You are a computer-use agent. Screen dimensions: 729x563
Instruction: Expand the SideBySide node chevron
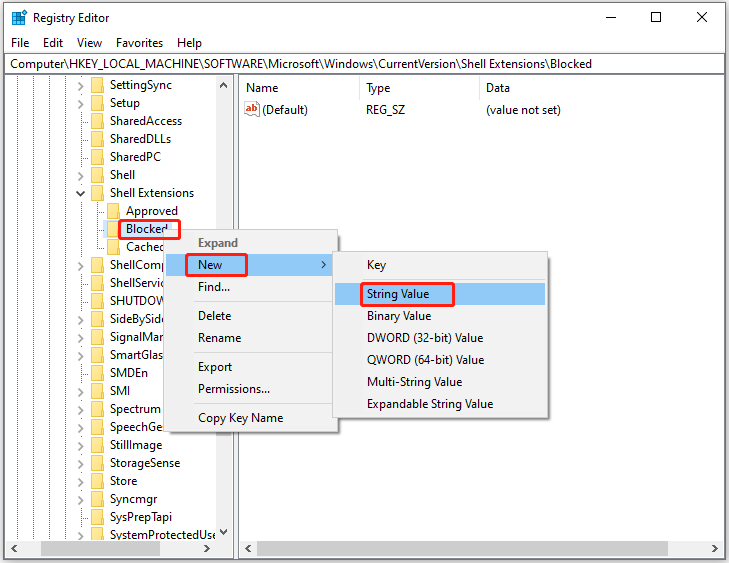tap(80, 320)
